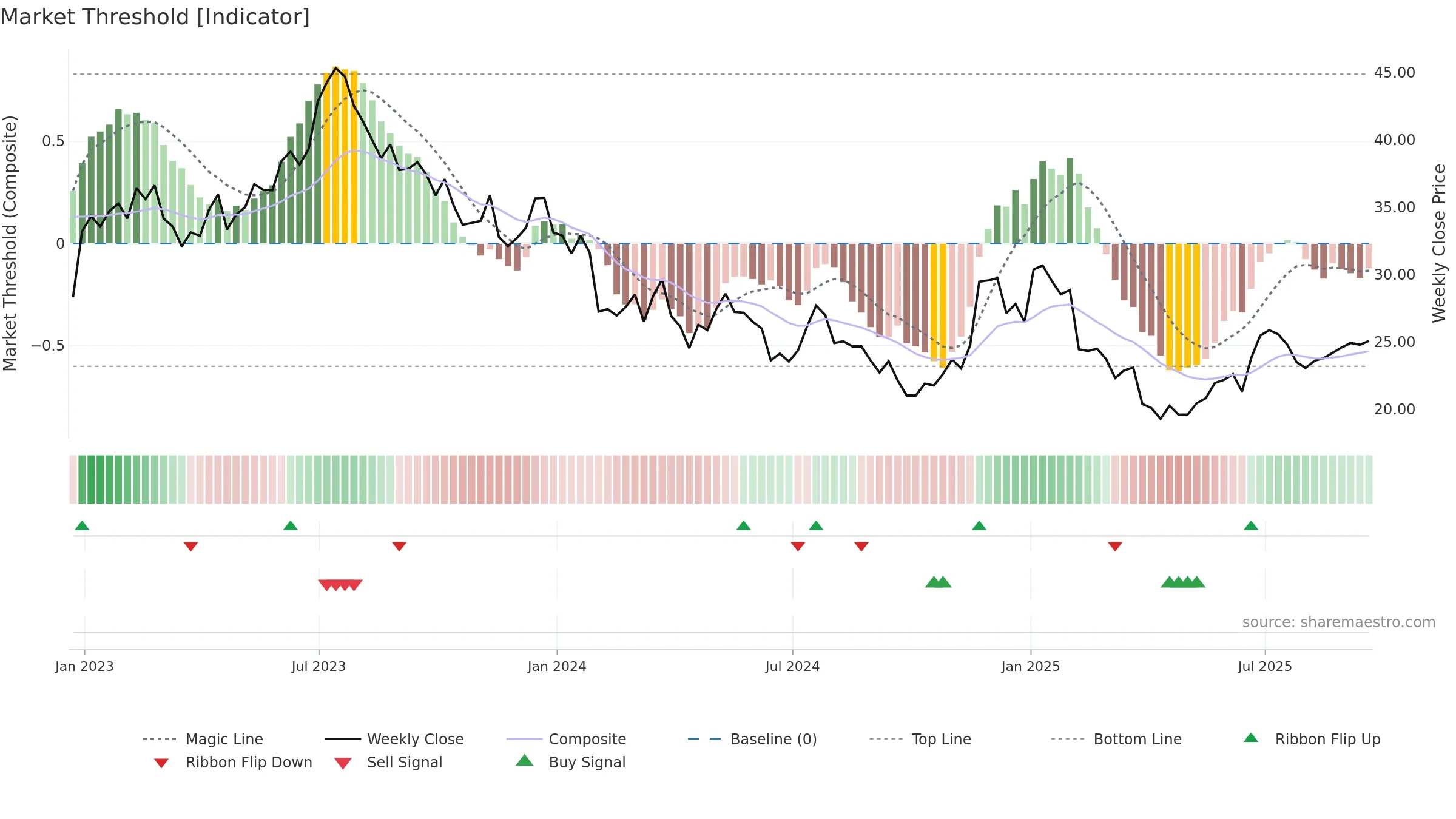Click the chart title Market Threshold [Indicator]
The width and height of the screenshot is (1456, 819).
(155, 17)
